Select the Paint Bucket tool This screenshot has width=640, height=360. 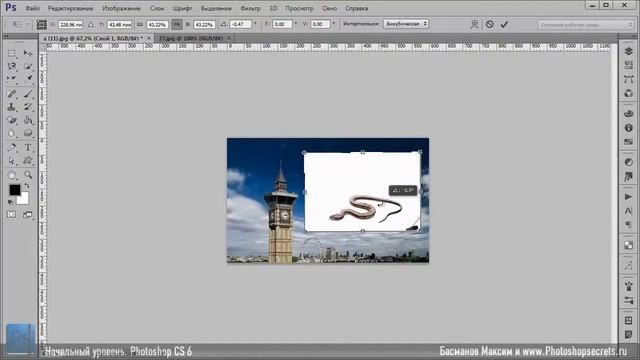pyautogui.click(x=28, y=120)
